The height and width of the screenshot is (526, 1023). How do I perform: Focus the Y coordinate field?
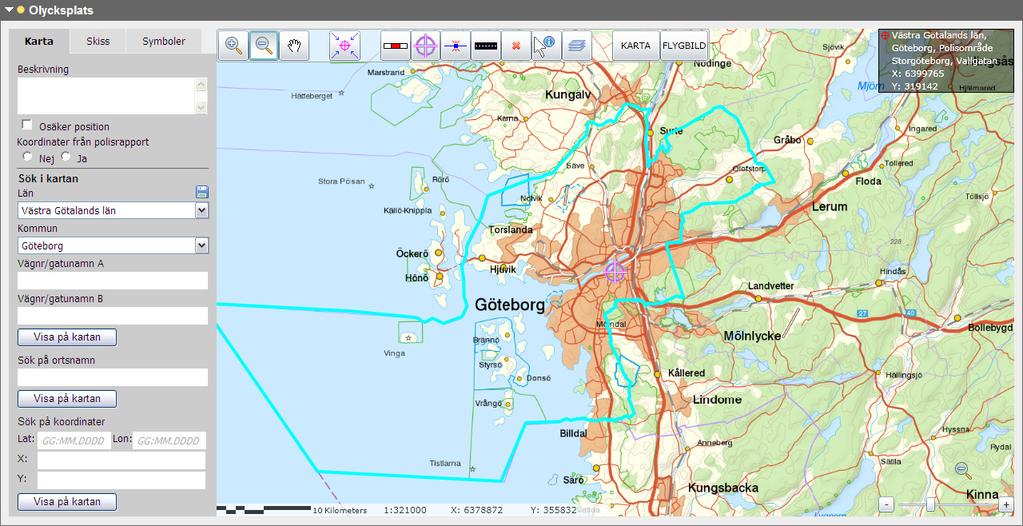[x=121, y=480]
